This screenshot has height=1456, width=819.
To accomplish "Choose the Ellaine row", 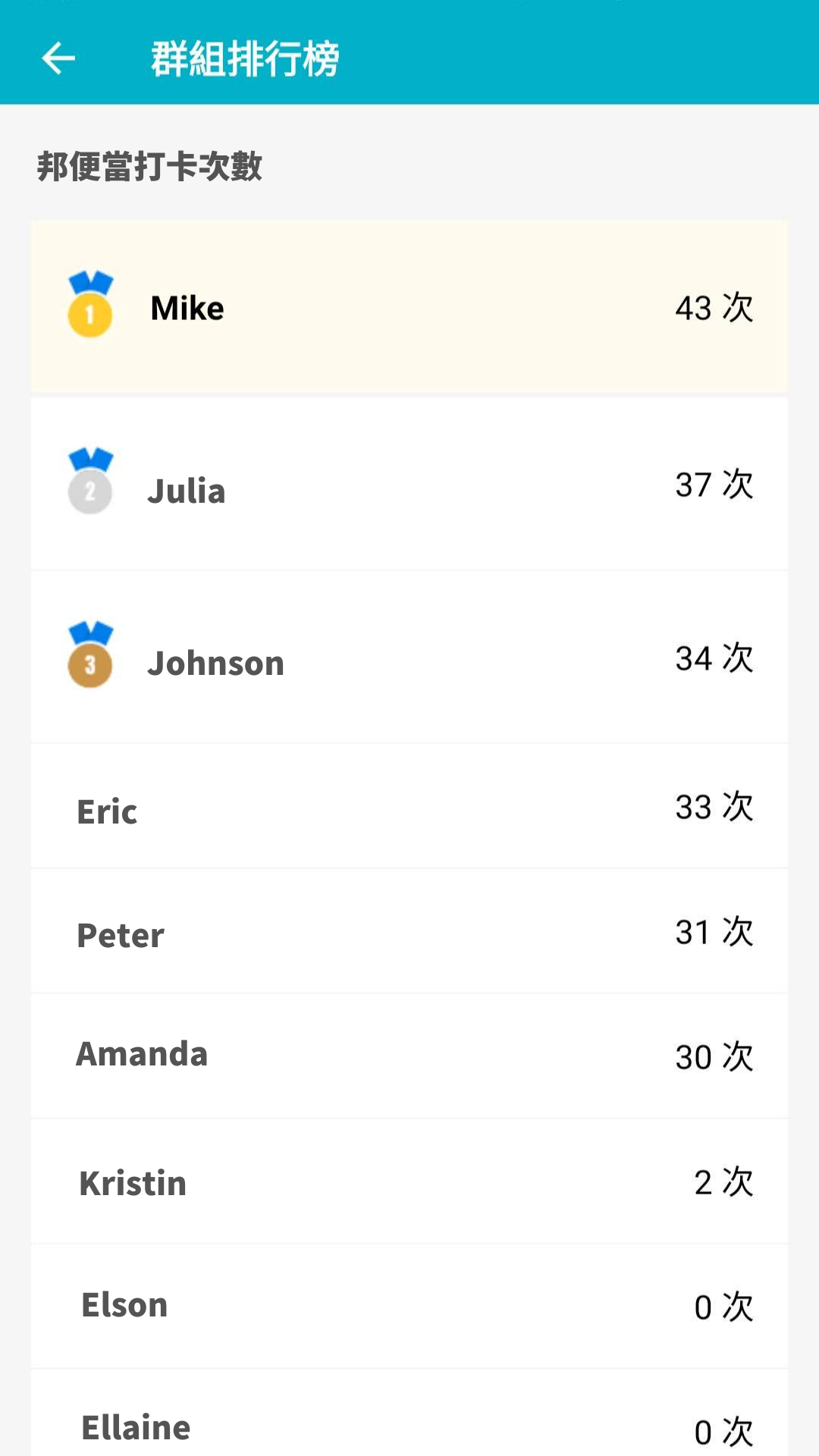I will pyautogui.click(x=409, y=1426).
